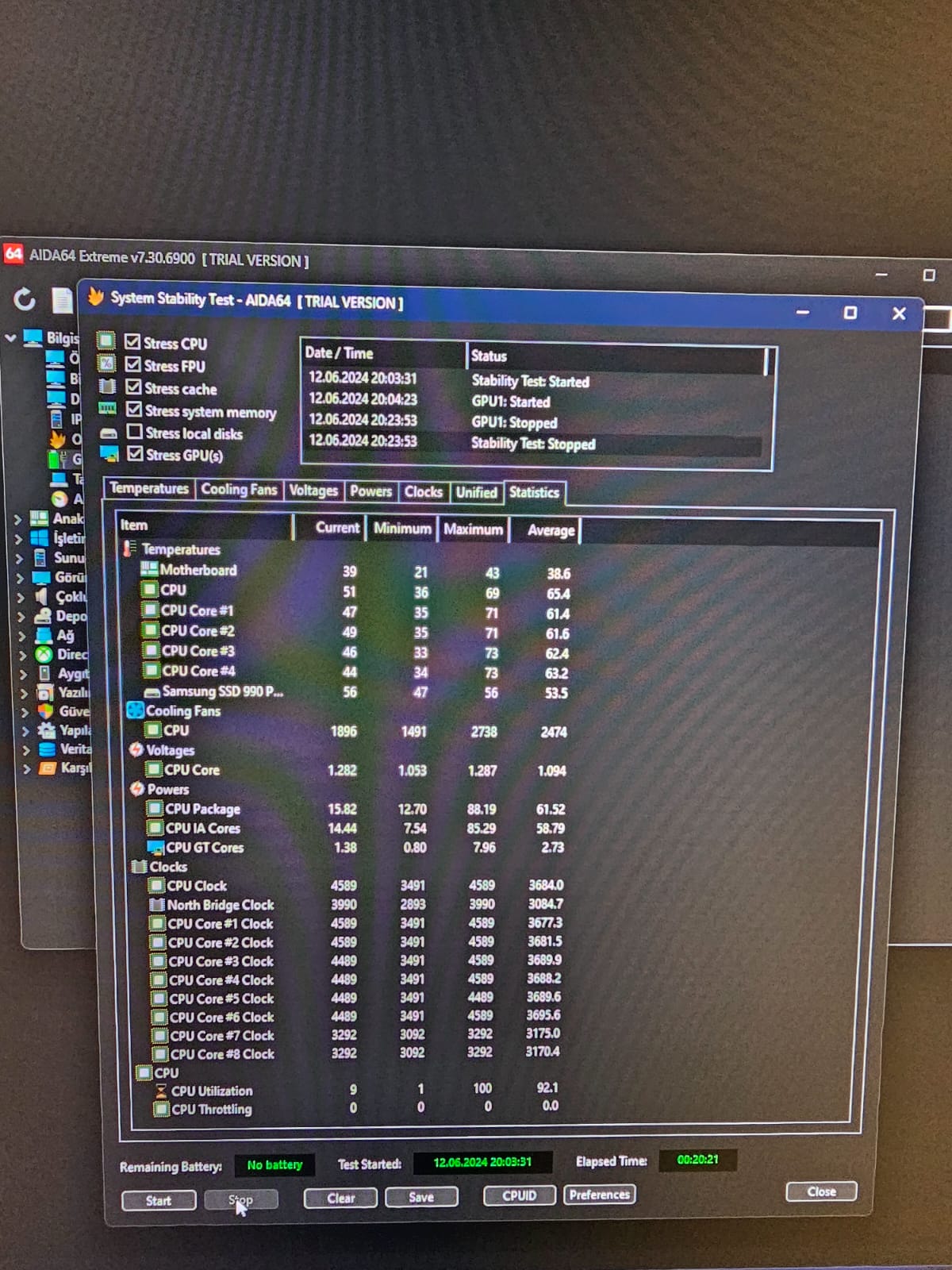Collapse the Bilgisayar tree node in AIDA64

10,337
